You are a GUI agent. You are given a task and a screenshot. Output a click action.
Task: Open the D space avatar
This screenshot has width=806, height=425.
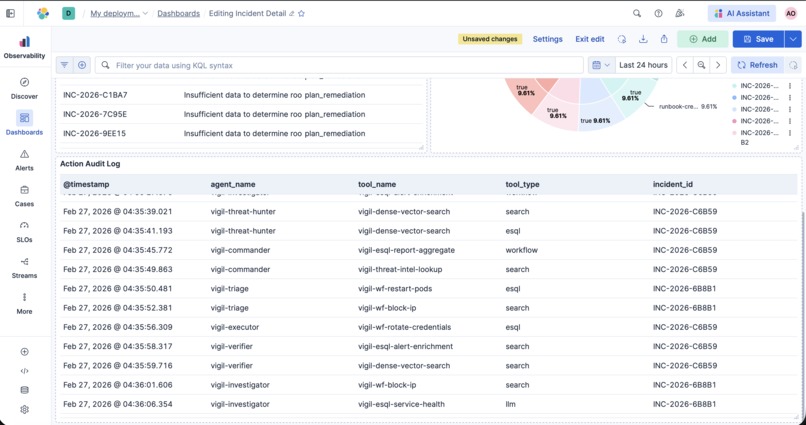coord(68,13)
